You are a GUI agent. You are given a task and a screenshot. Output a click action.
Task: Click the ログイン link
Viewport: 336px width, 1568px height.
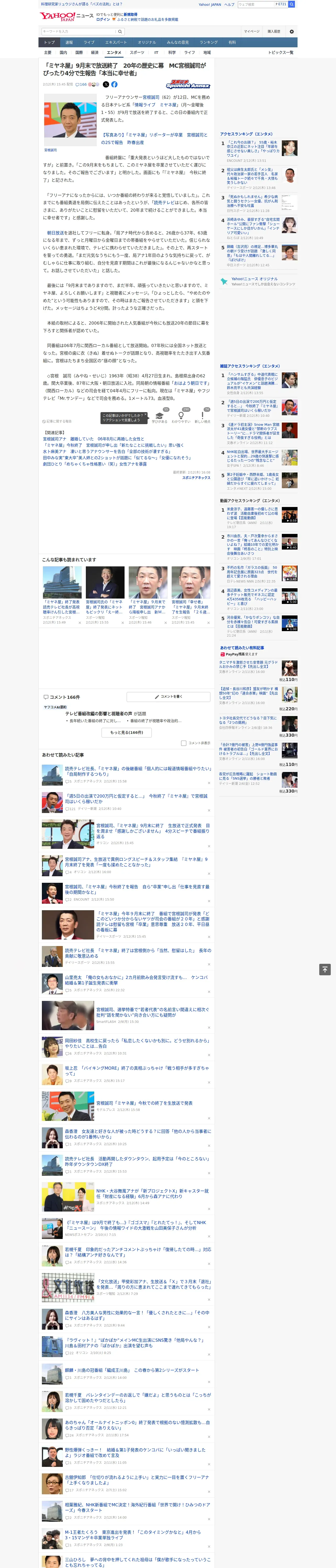pyautogui.click(x=103, y=20)
